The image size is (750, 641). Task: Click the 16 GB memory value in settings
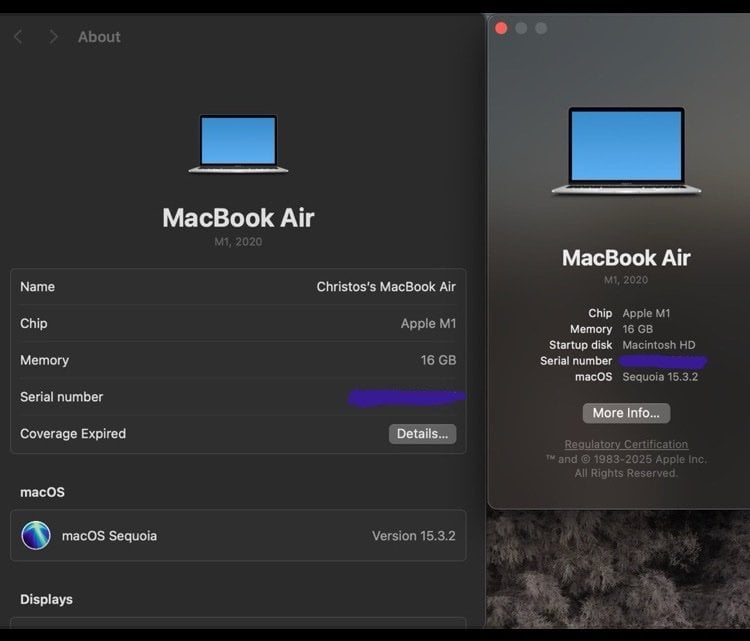439,360
